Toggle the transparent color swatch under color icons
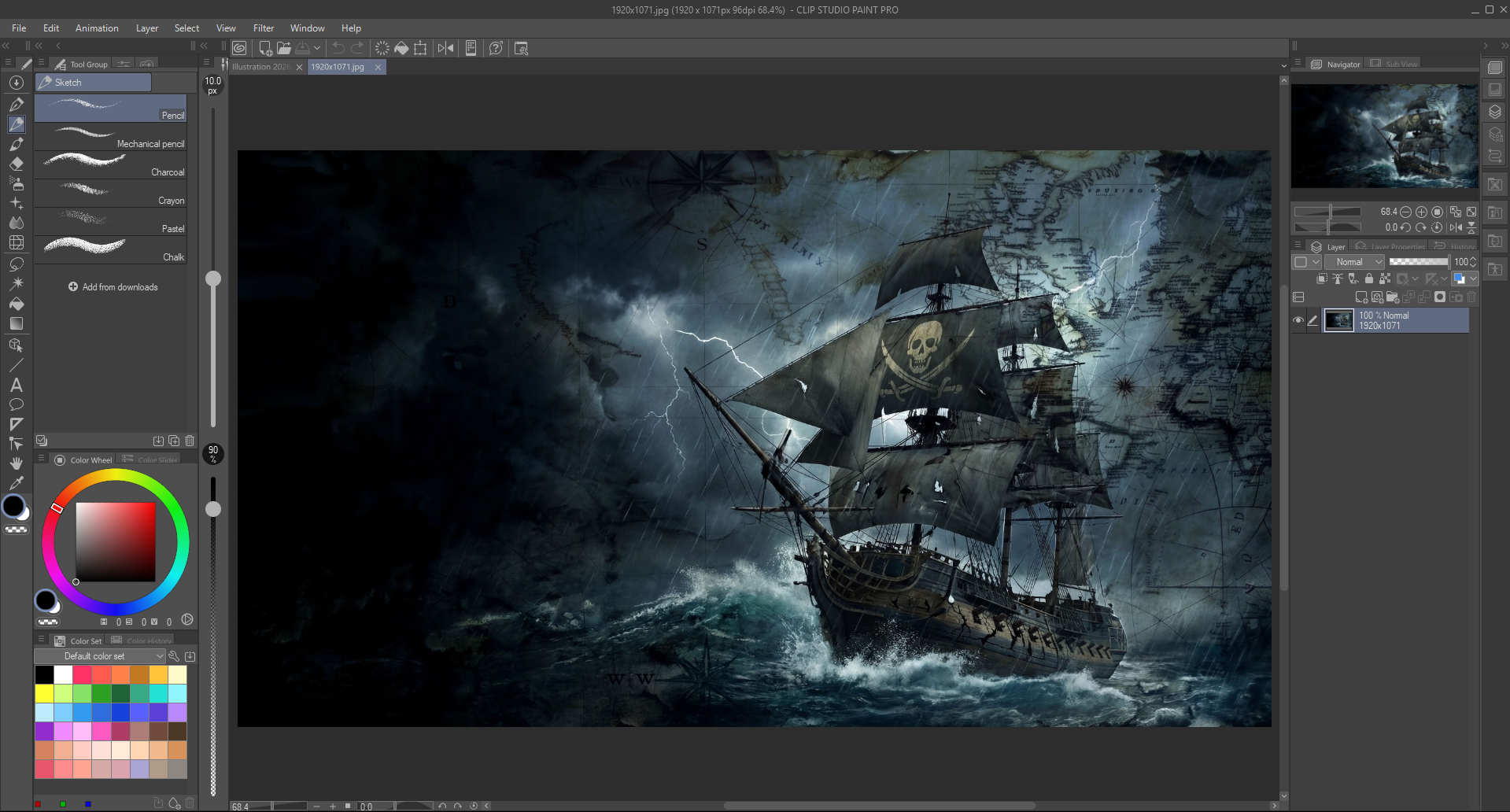Viewport: 1510px width, 812px height. pos(17,530)
